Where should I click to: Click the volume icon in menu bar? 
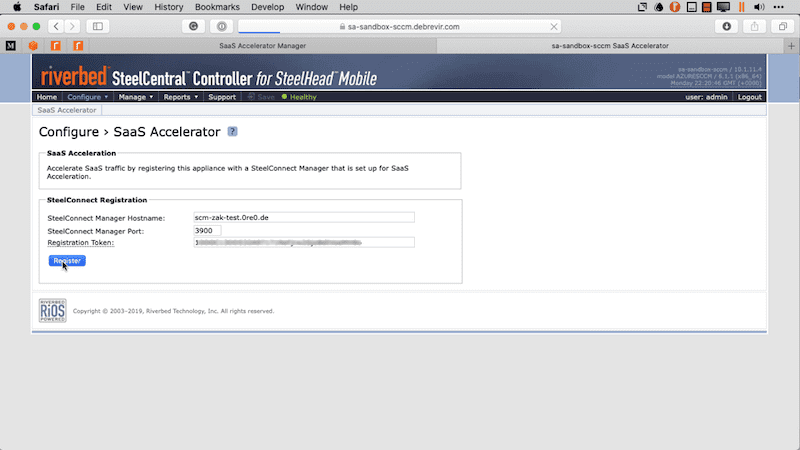click(x=759, y=7)
